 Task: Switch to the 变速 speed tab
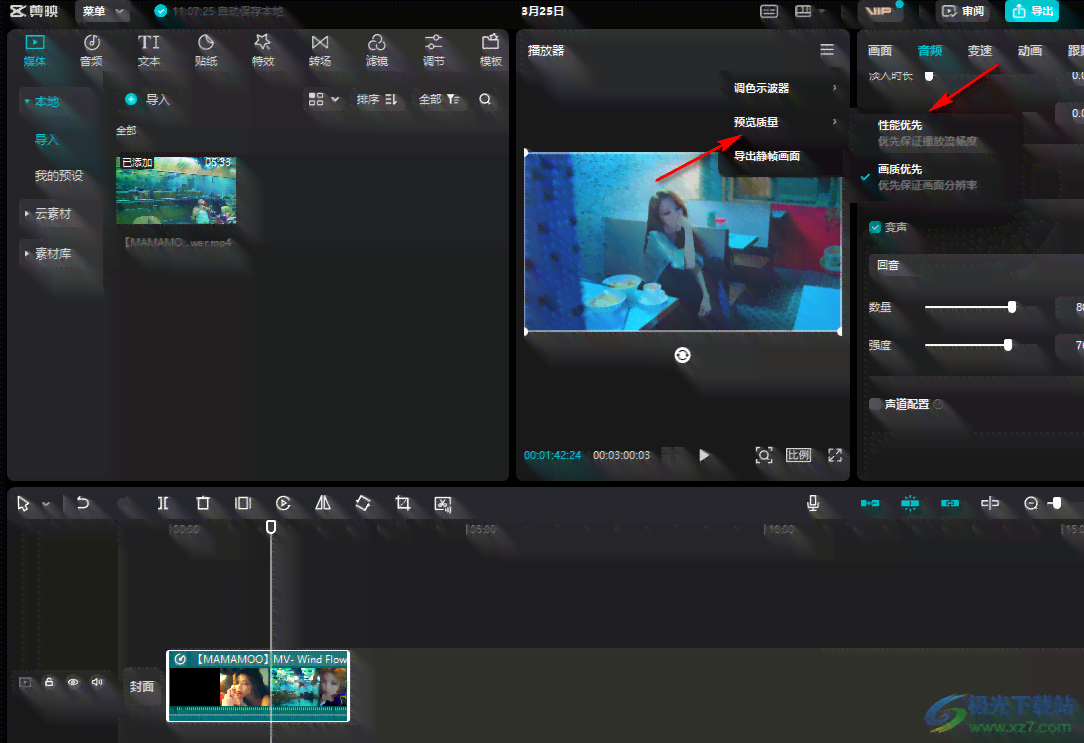[980, 50]
